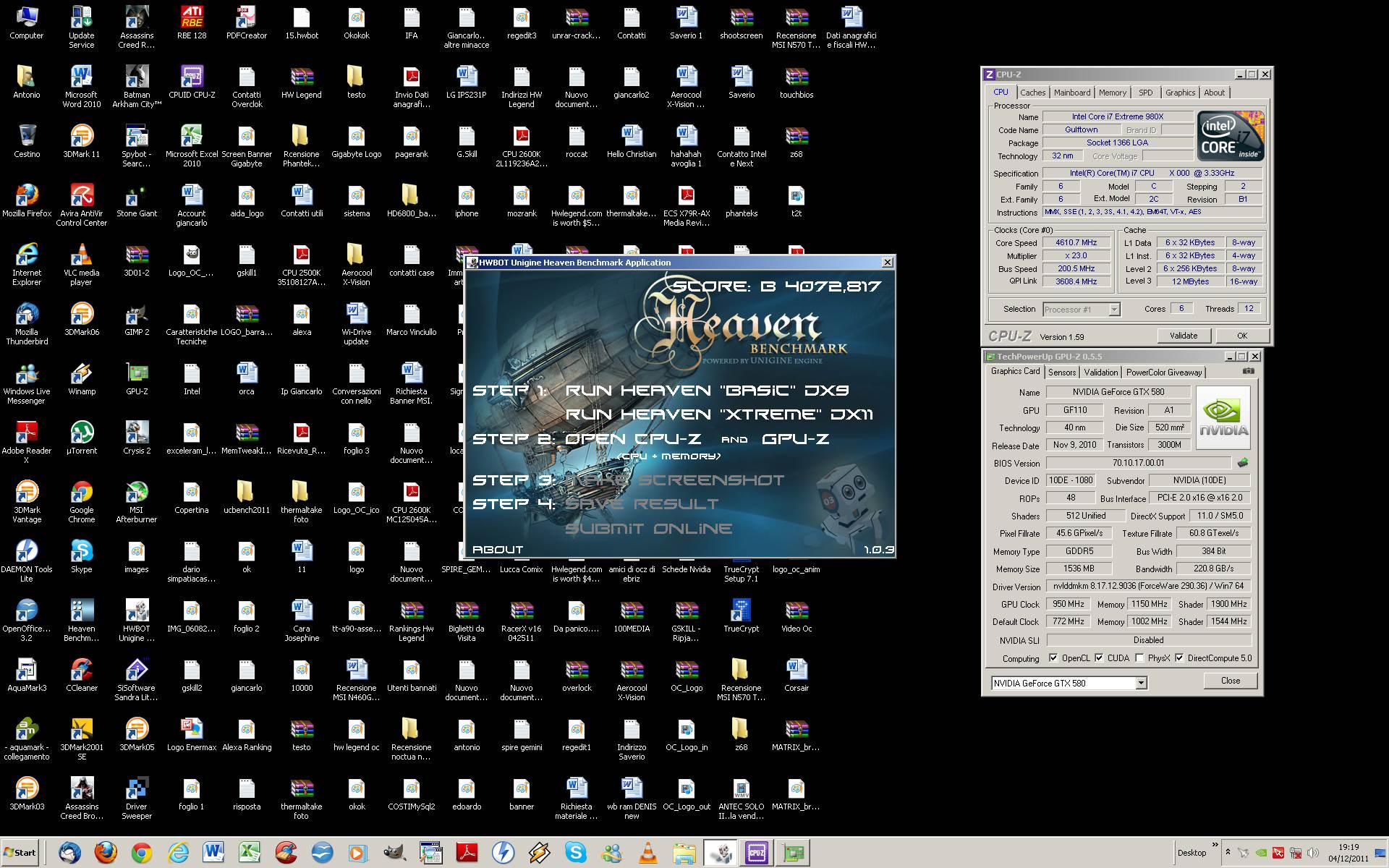Select the TrueCrypt desktop icon

coord(741,616)
